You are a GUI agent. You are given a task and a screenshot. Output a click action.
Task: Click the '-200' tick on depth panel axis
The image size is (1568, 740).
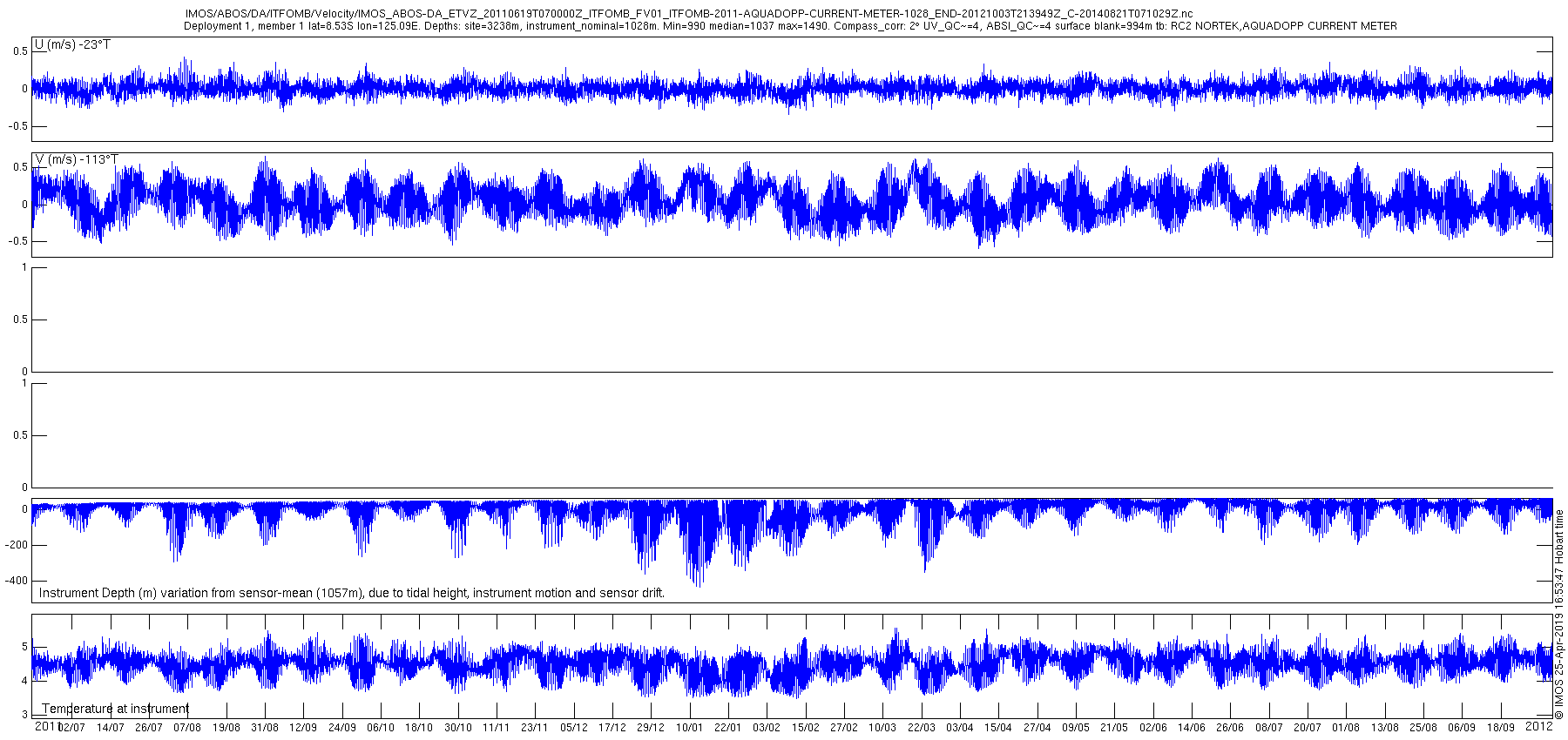17,545
